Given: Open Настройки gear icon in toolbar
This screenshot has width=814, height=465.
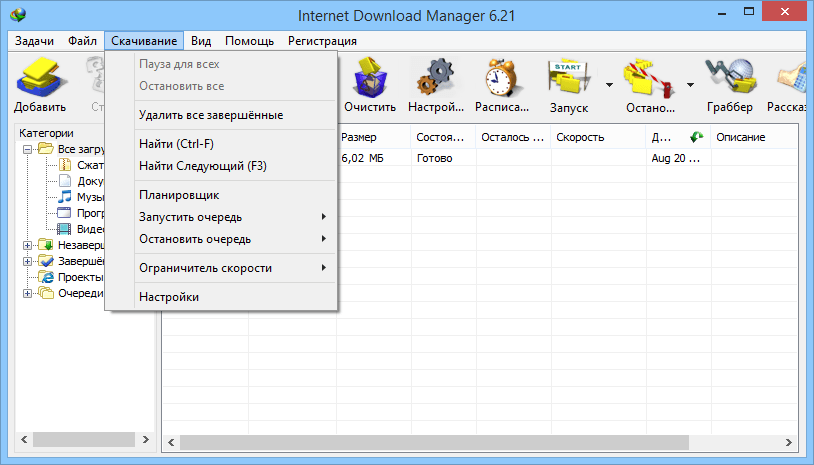Looking at the screenshot, I should point(436,84).
